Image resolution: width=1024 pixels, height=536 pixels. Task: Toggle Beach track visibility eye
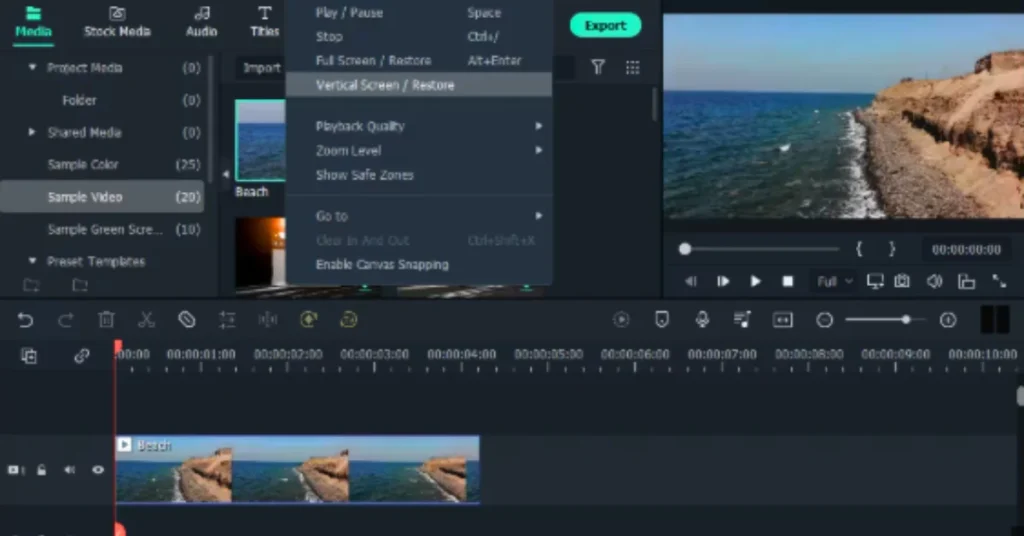click(98, 470)
